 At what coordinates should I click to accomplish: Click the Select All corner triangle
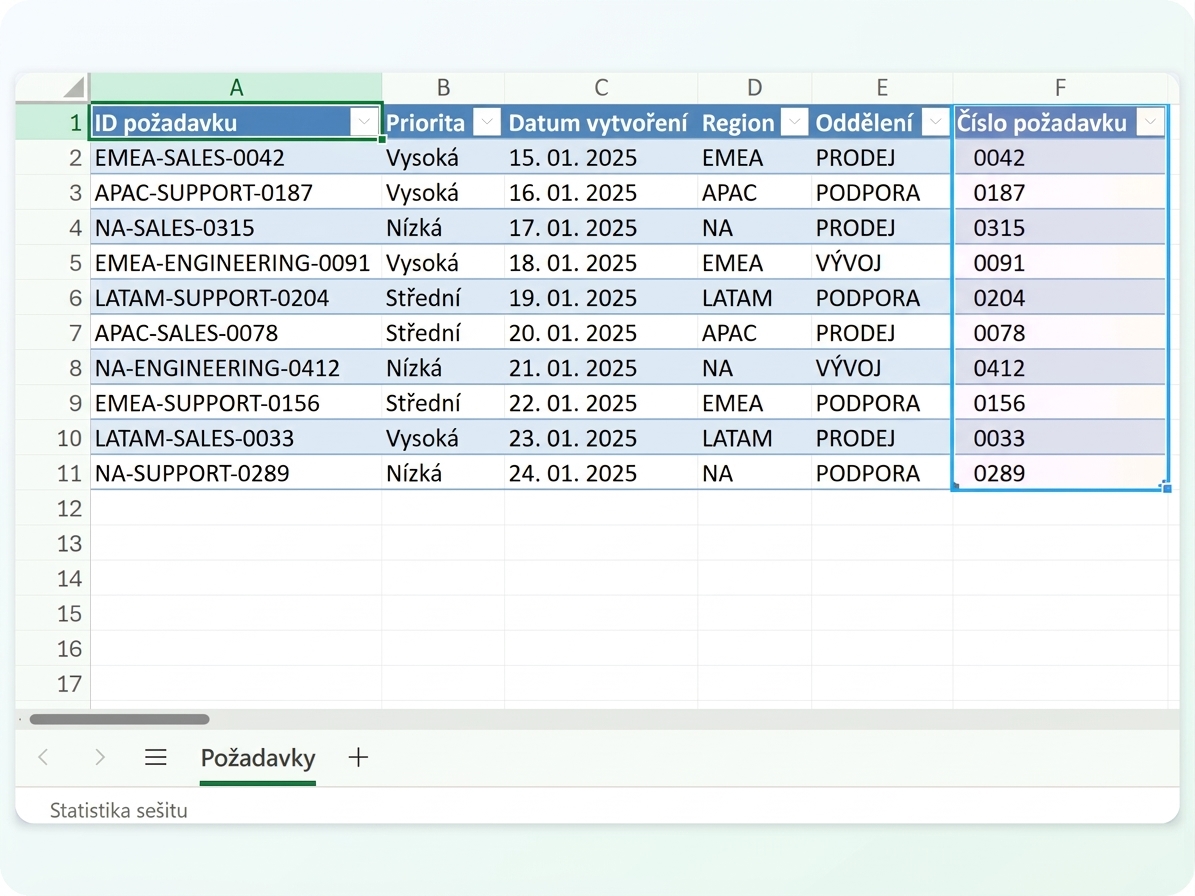(74, 87)
